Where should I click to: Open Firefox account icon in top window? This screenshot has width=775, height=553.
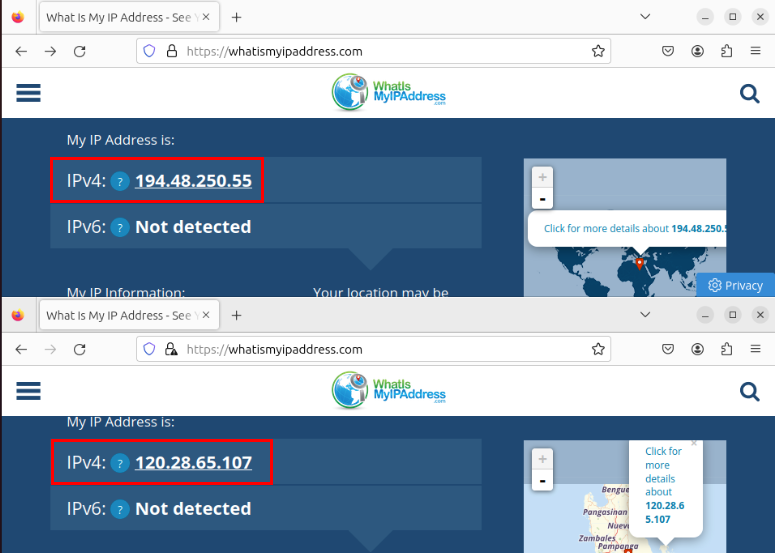click(697, 51)
